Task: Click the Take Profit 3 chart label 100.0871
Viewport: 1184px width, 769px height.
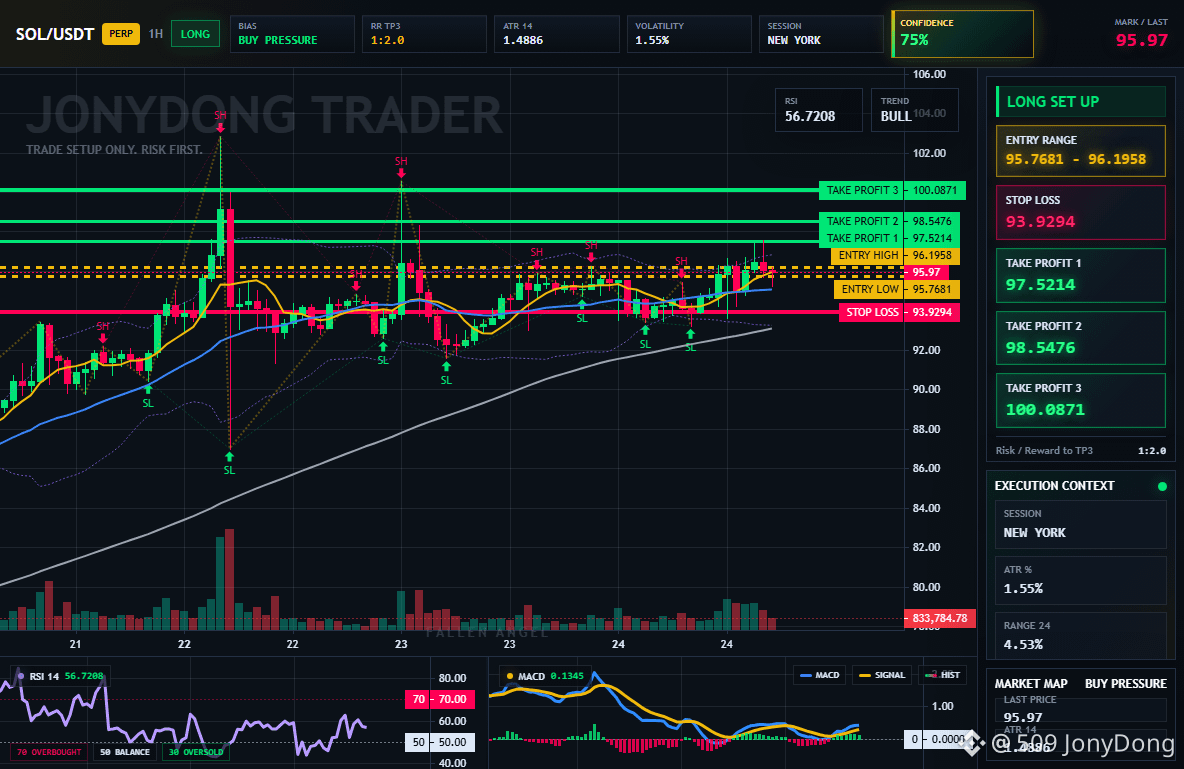Action: (892, 190)
